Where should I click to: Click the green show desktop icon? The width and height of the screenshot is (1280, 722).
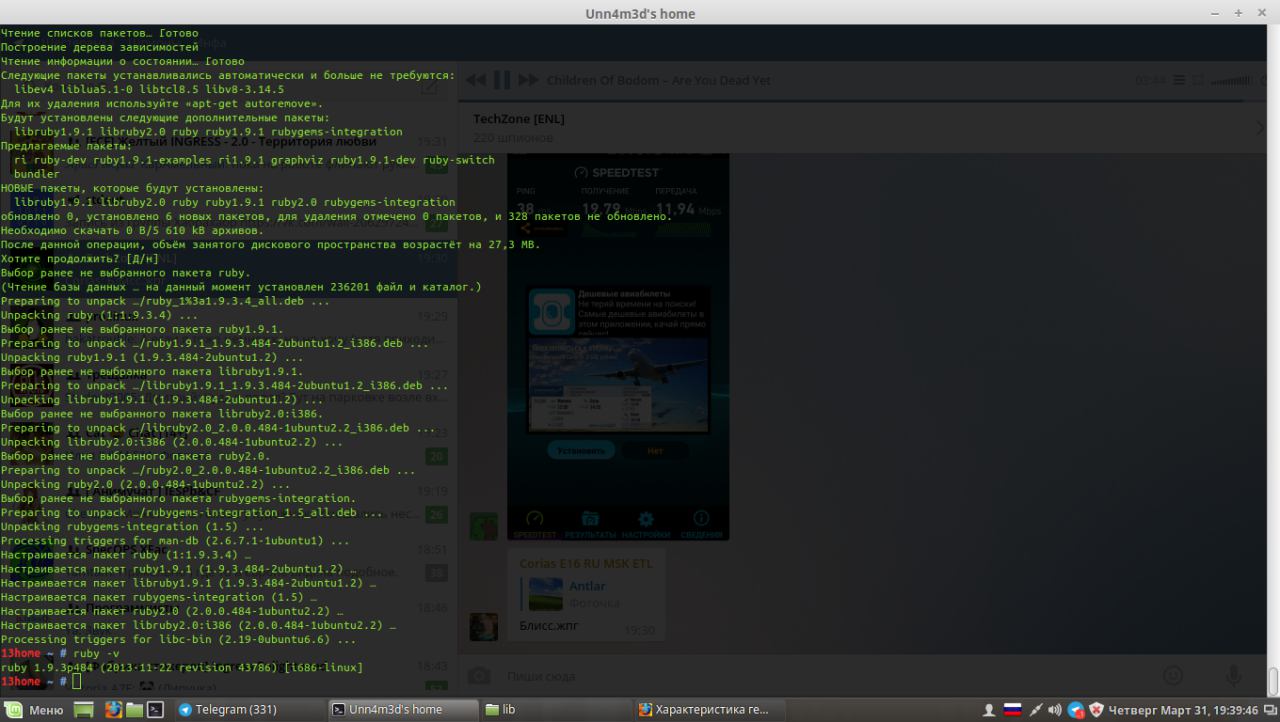pyautogui.click(x=84, y=710)
